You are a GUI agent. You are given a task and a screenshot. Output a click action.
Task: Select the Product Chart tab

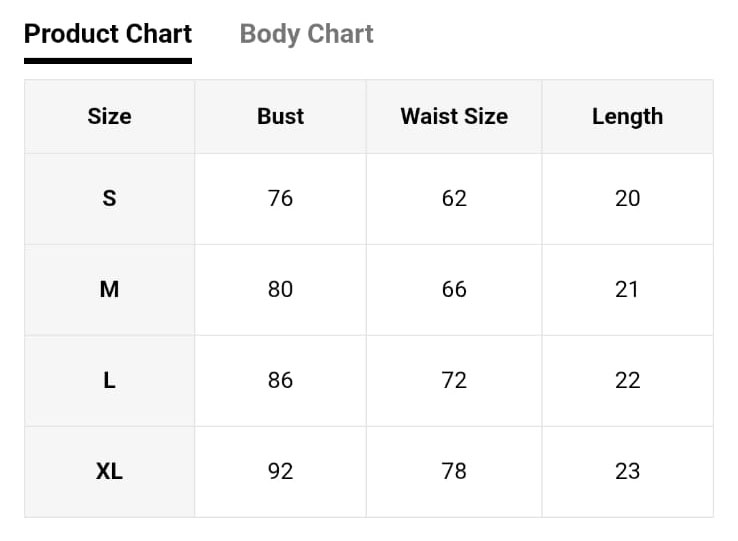click(x=108, y=34)
